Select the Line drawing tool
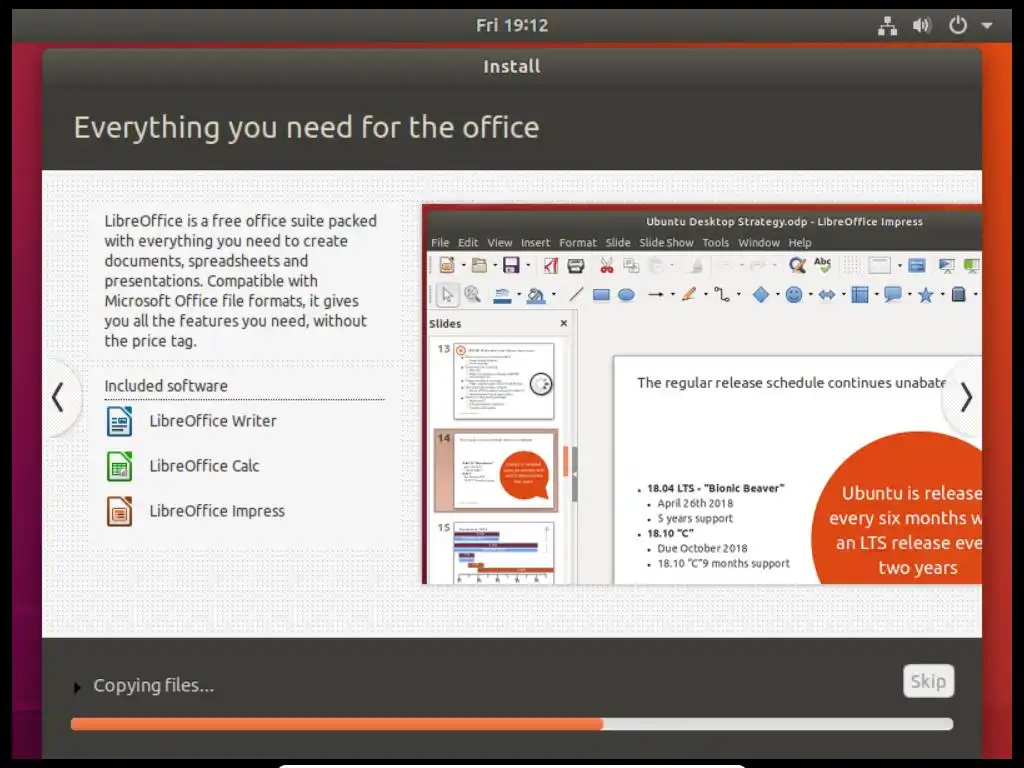Viewport: 1024px width, 768px height. pos(575,295)
